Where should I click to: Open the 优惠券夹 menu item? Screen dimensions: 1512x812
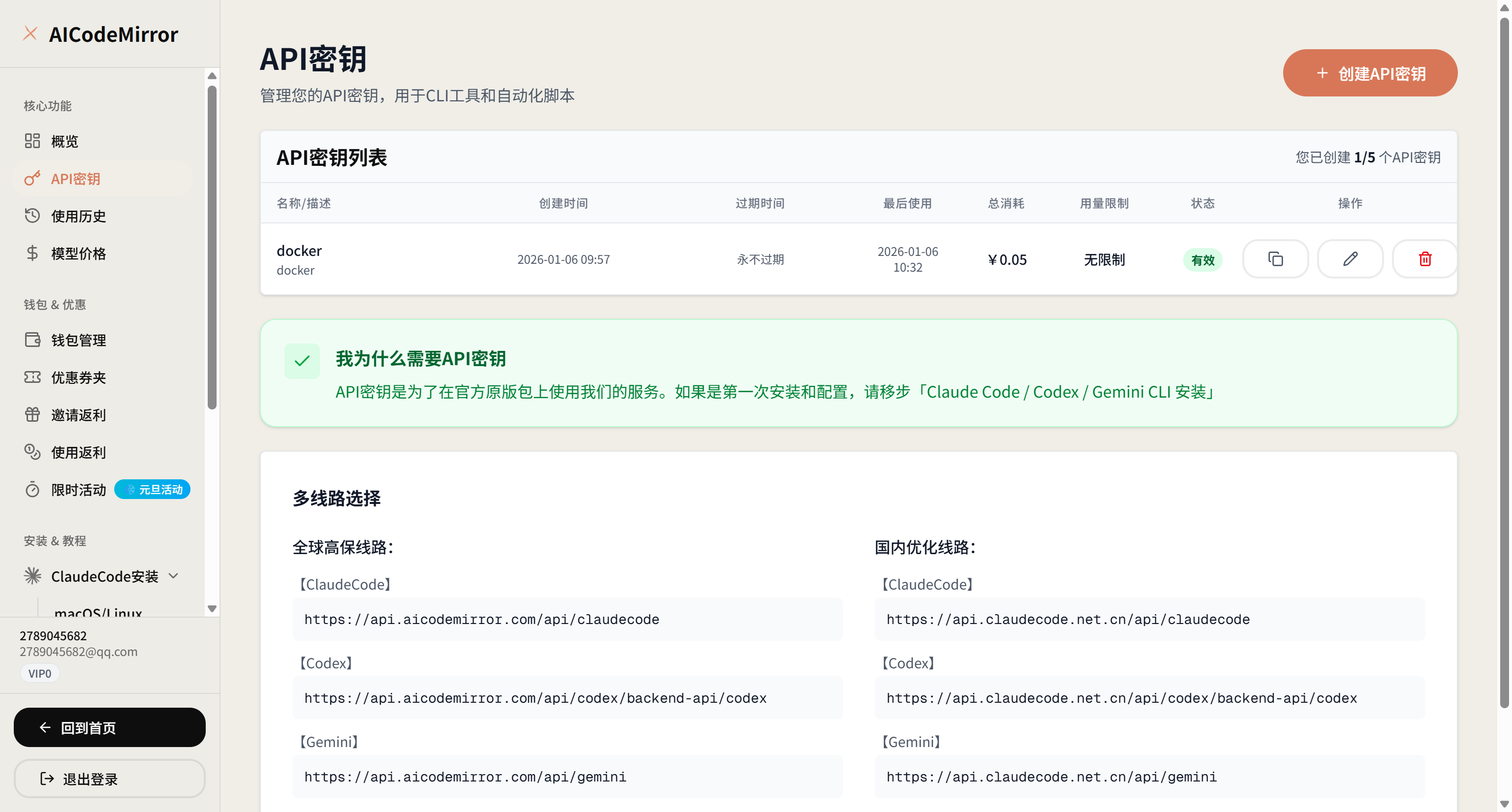pos(78,377)
